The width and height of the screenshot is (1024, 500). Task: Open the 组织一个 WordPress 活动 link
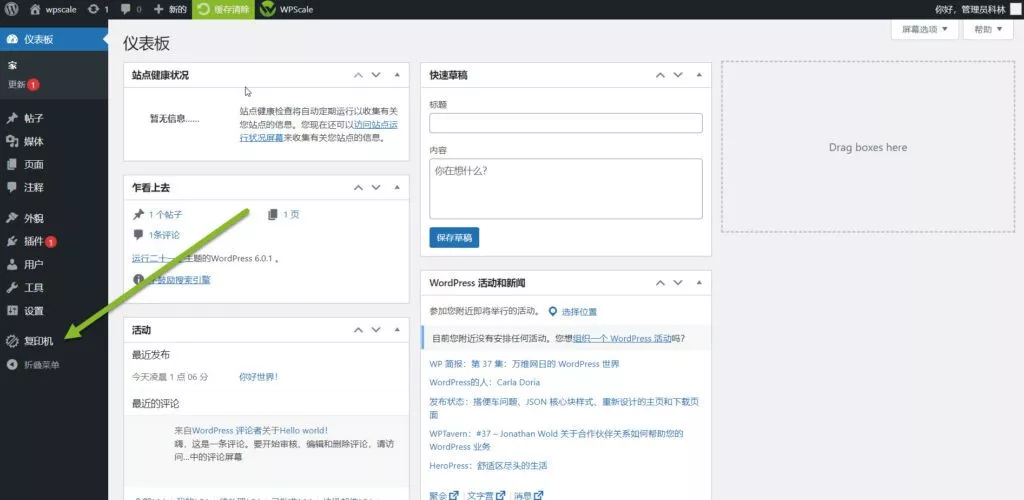click(x=622, y=339)
